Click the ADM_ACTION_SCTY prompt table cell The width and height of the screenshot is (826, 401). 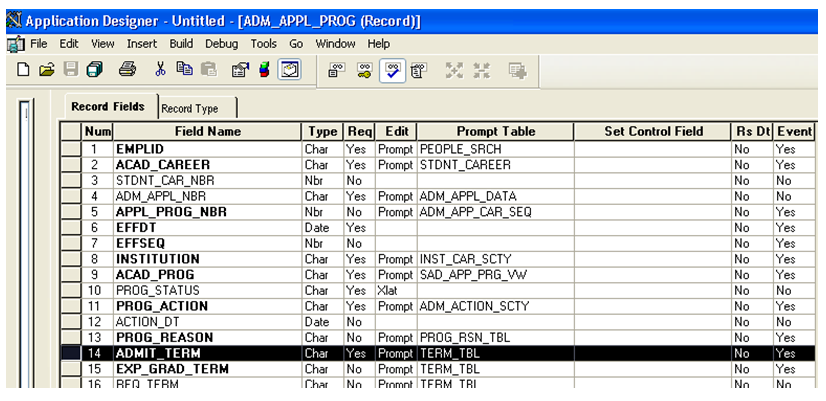pyautogui.click(x=495, y=306)
